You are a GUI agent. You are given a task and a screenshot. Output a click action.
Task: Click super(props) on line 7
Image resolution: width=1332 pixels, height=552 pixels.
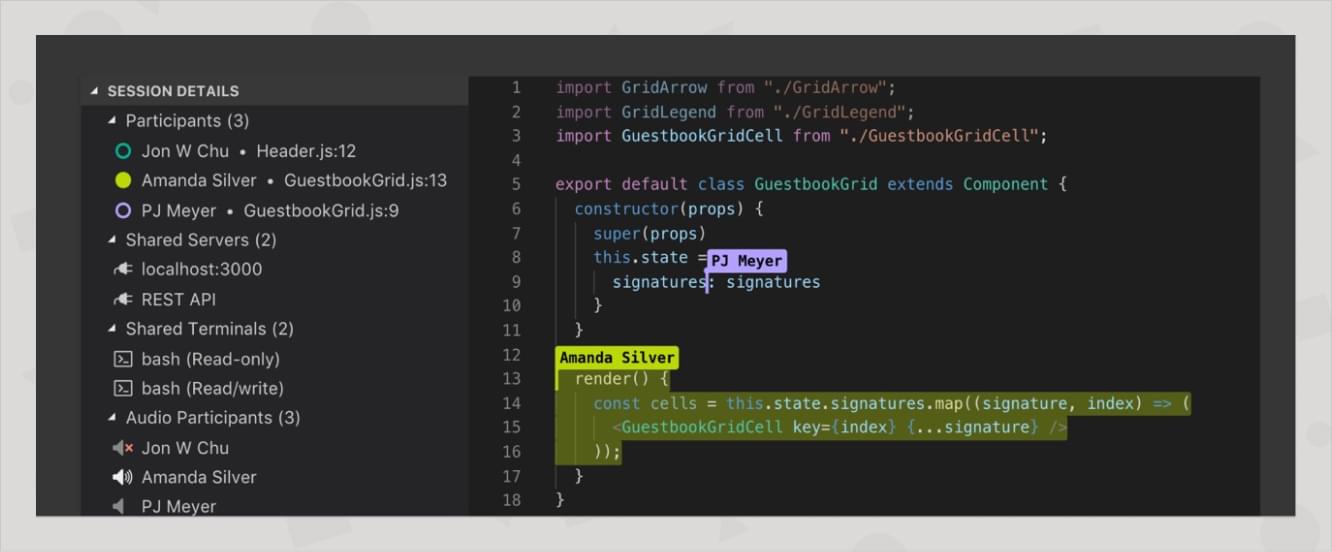tap(650, 233)
